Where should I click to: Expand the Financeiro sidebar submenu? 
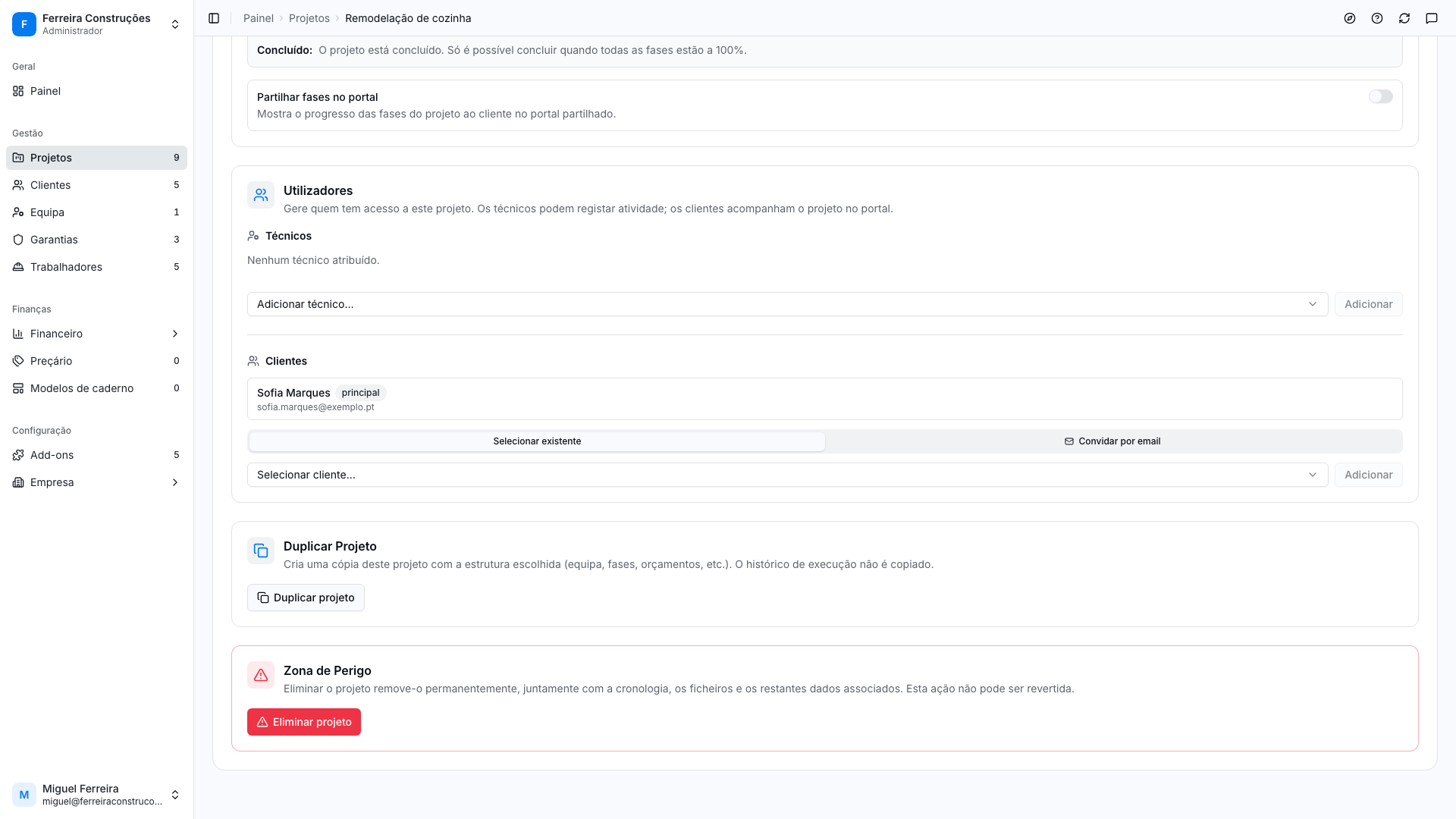(96, 334)
